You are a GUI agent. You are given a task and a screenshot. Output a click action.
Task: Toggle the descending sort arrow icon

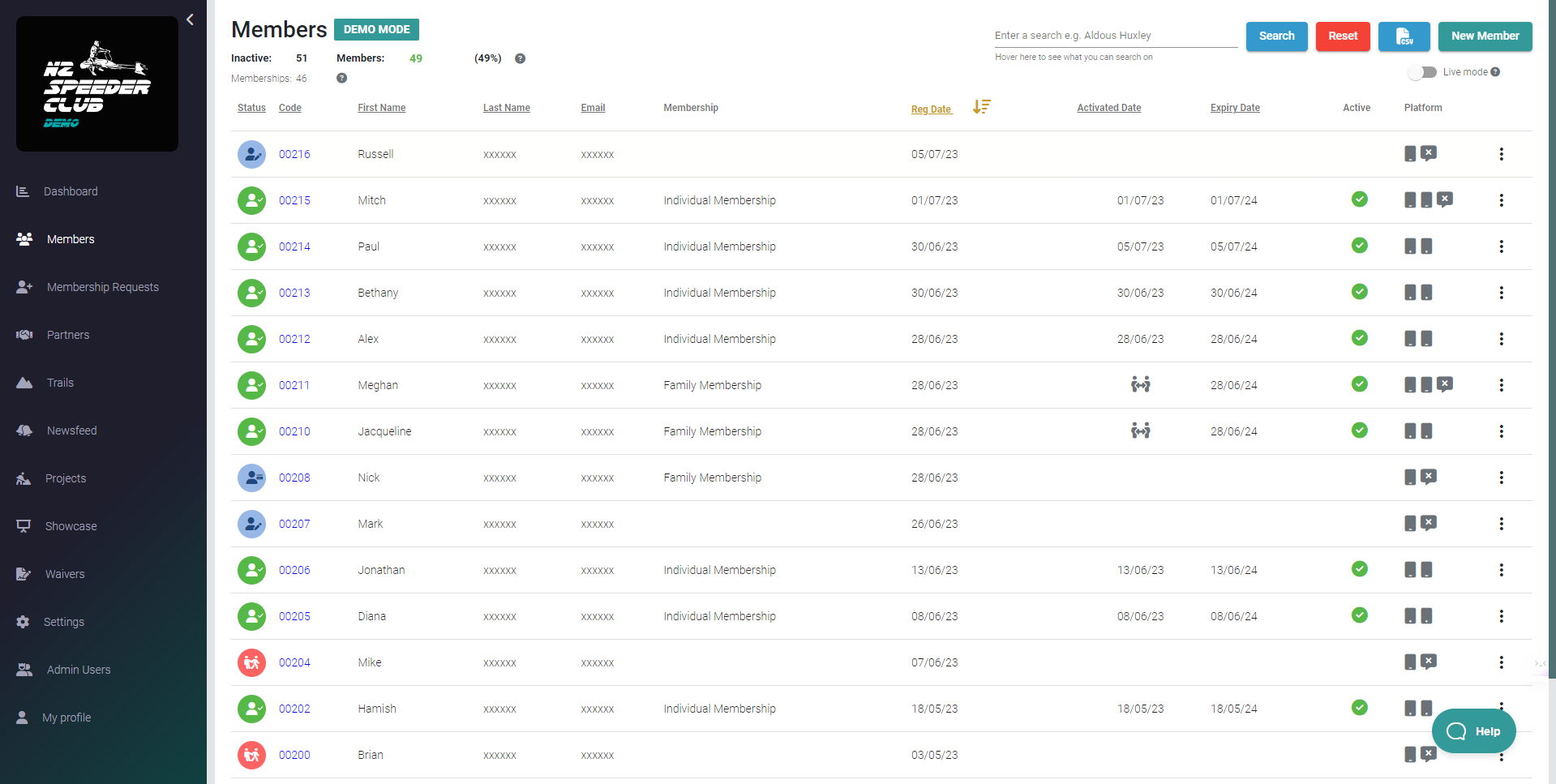click(x=982, y=107)
